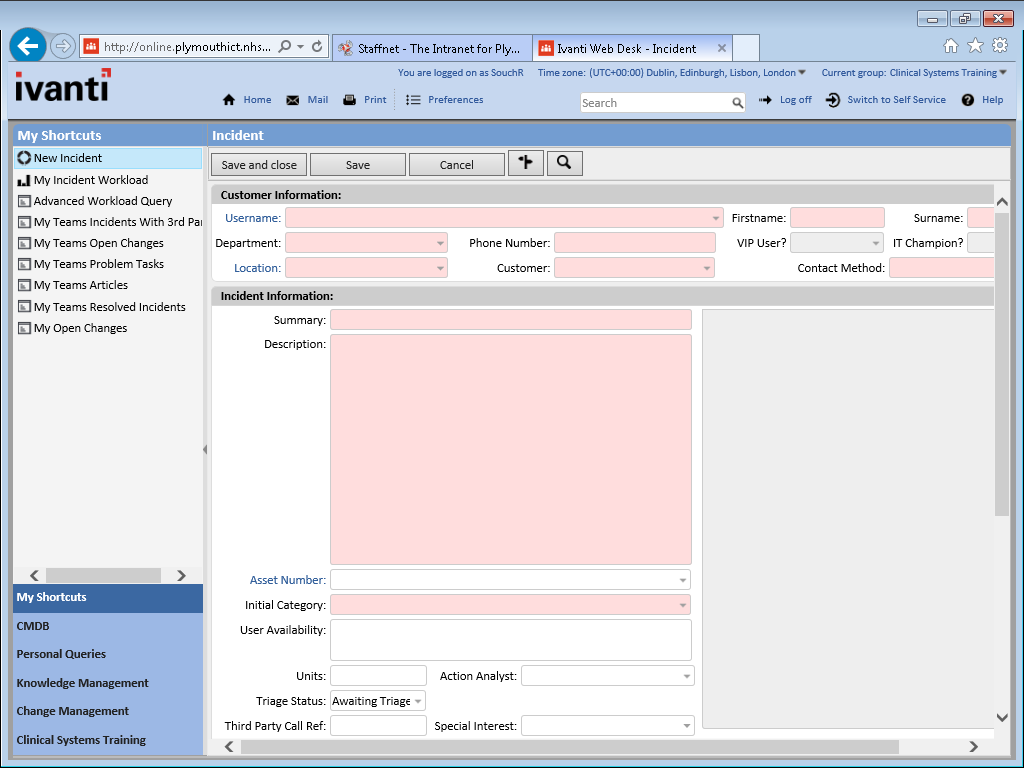This screenshot has height=768, width=1024.
Task: Open the Knowledge Management shortcut group
Action: [108, 682]
